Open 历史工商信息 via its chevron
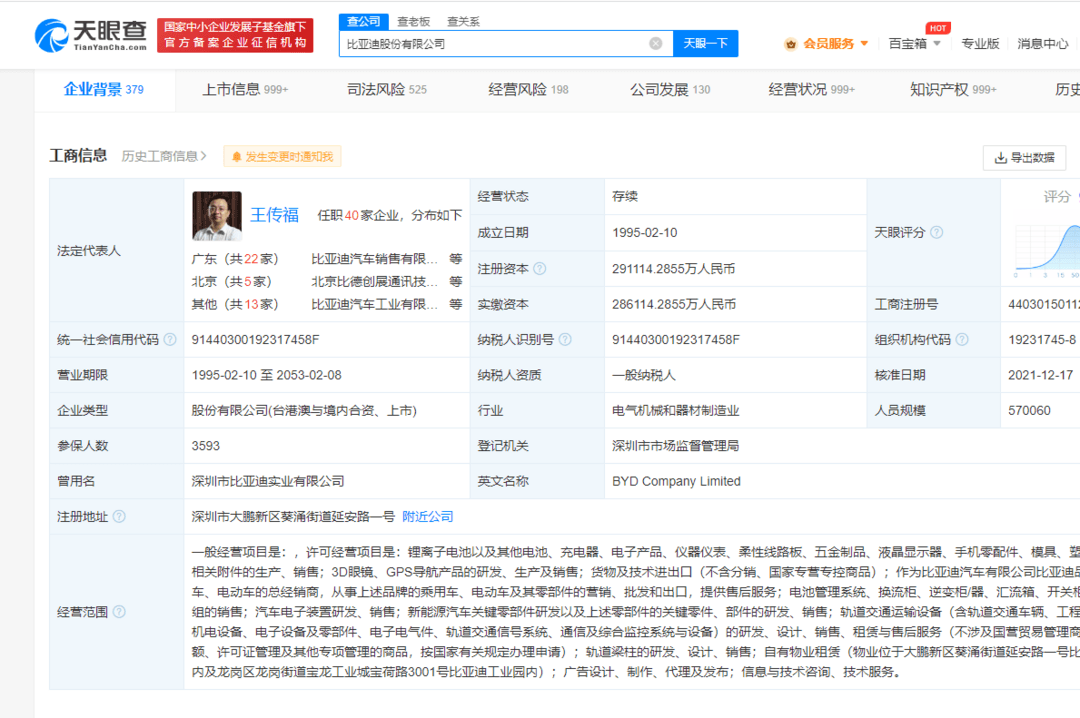 click(203, 156)
